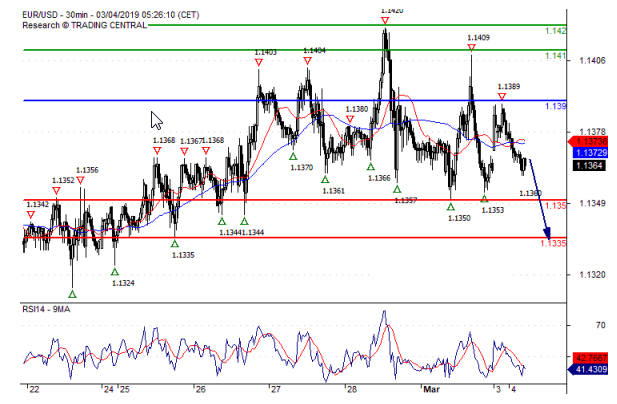Viewport: 617px width, 404px height.
Task: Select the green 1.141 resistance level tag
Action: (x=556, y=56)
